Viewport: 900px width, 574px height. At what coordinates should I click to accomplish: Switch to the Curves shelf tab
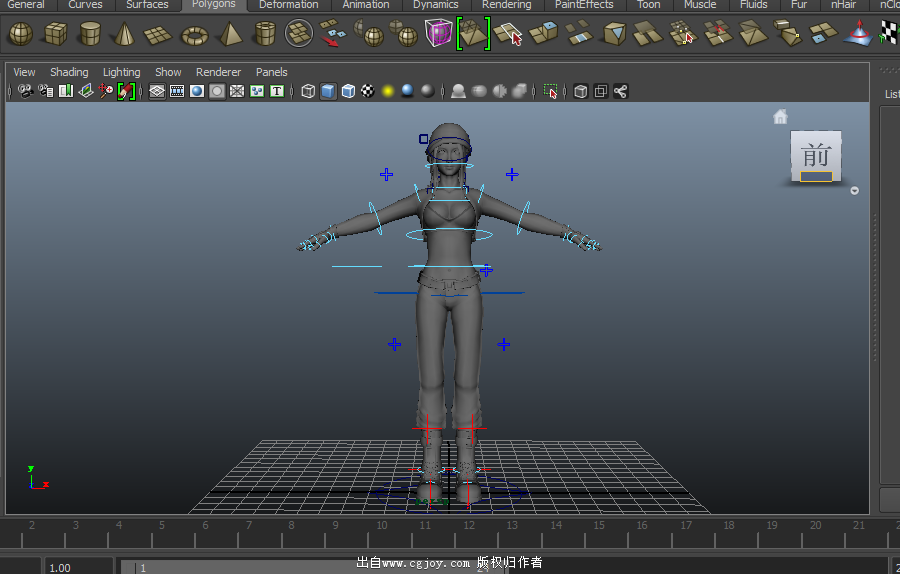click(x=85, y=5)
